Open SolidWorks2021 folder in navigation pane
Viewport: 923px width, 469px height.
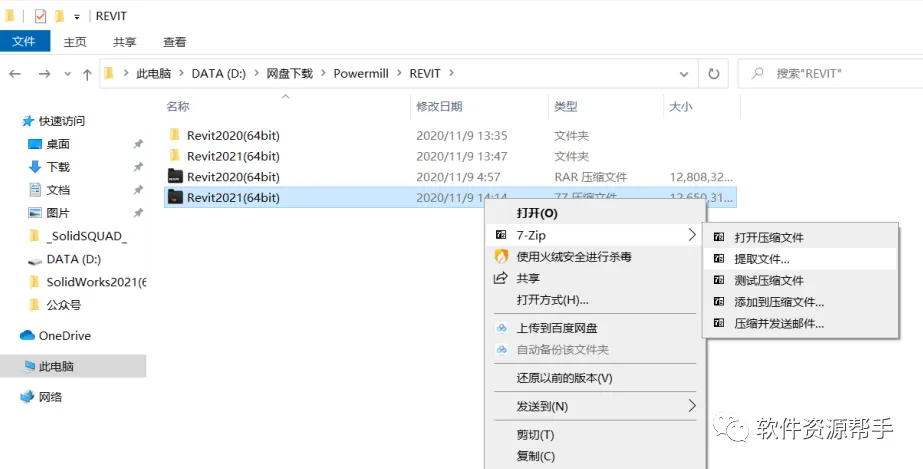point(97,282)
